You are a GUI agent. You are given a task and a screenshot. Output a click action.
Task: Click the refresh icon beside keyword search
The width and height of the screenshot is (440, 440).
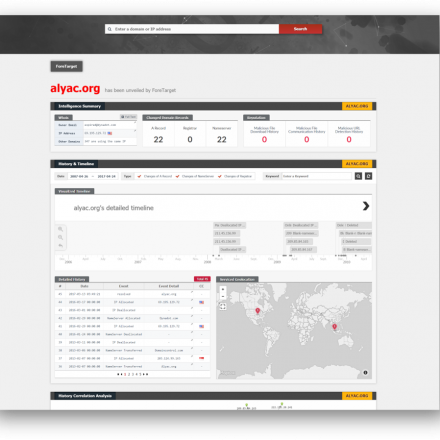[368, 176]
